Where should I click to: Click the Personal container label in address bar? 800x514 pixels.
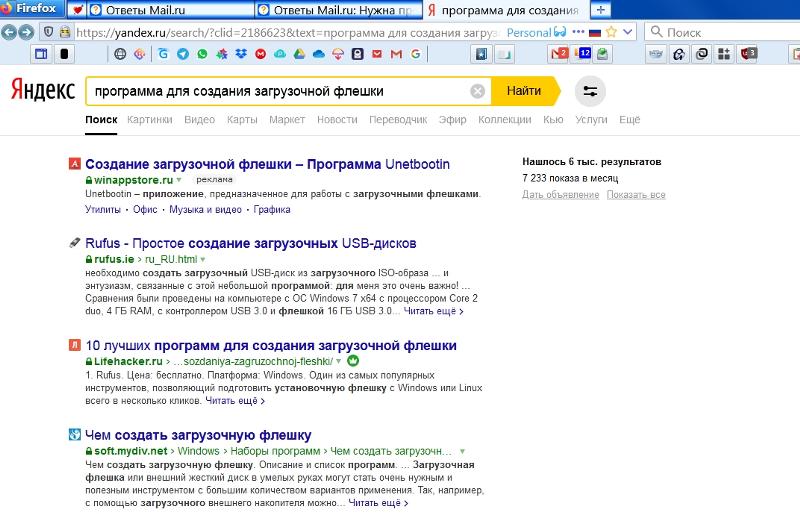(x=529, y=33)
